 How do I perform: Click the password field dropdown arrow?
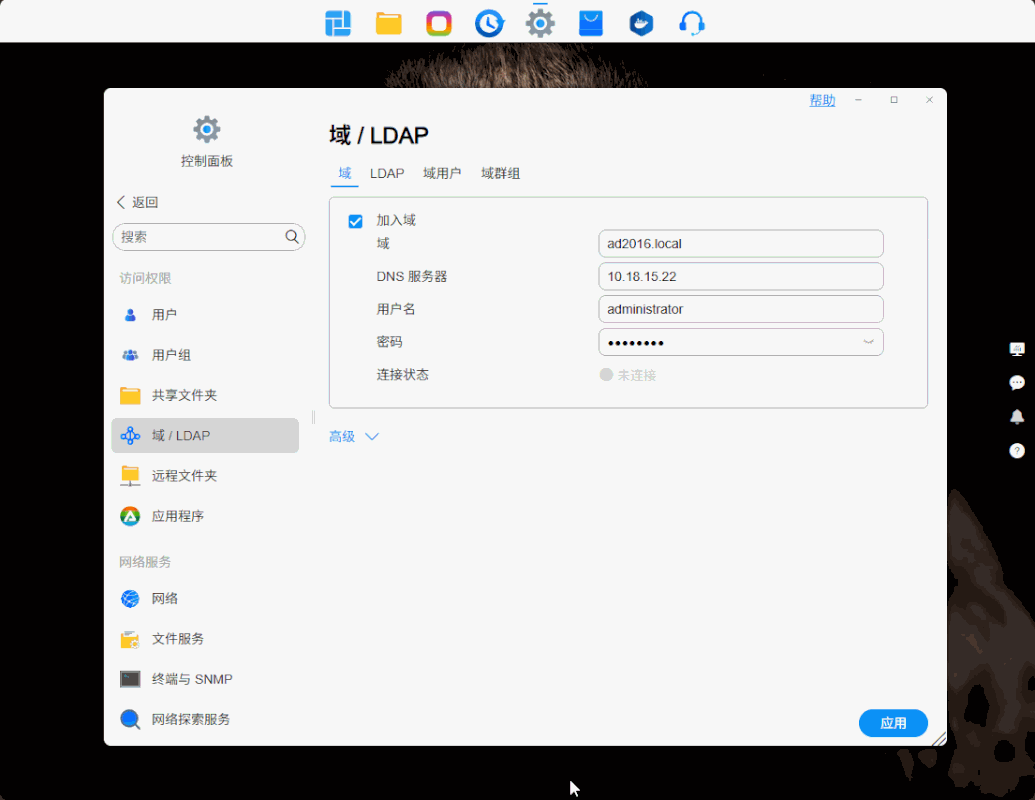pos(868,342)
